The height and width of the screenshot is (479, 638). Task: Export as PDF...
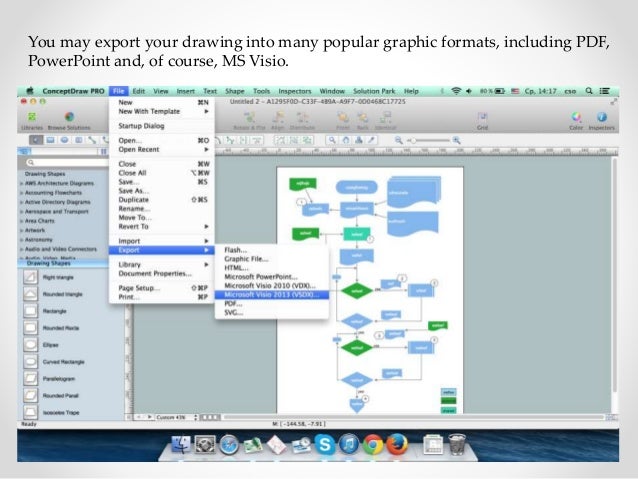(x=272, y=304)
